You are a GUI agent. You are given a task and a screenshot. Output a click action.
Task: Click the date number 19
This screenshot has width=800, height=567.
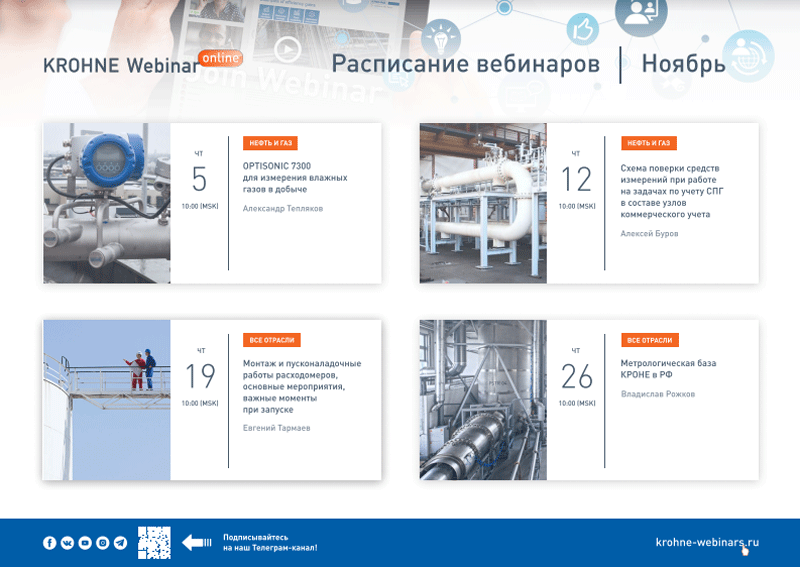(x=200, y=376)
